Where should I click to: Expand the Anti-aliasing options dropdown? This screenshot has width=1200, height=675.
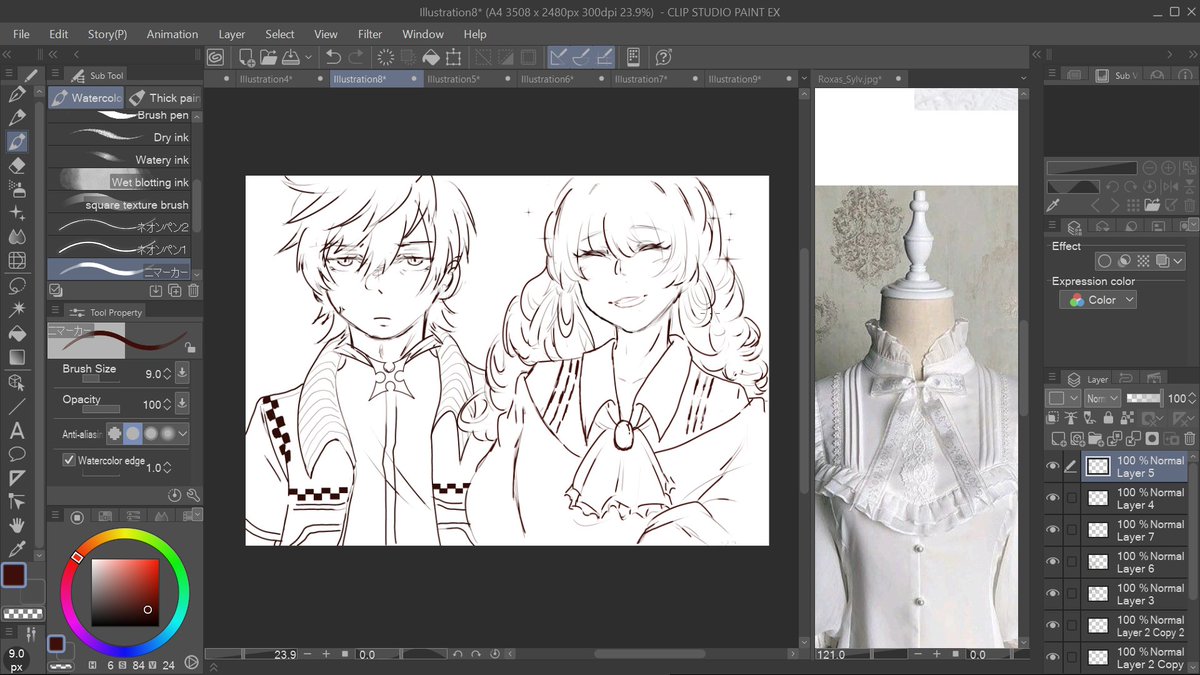click(183, 434)
